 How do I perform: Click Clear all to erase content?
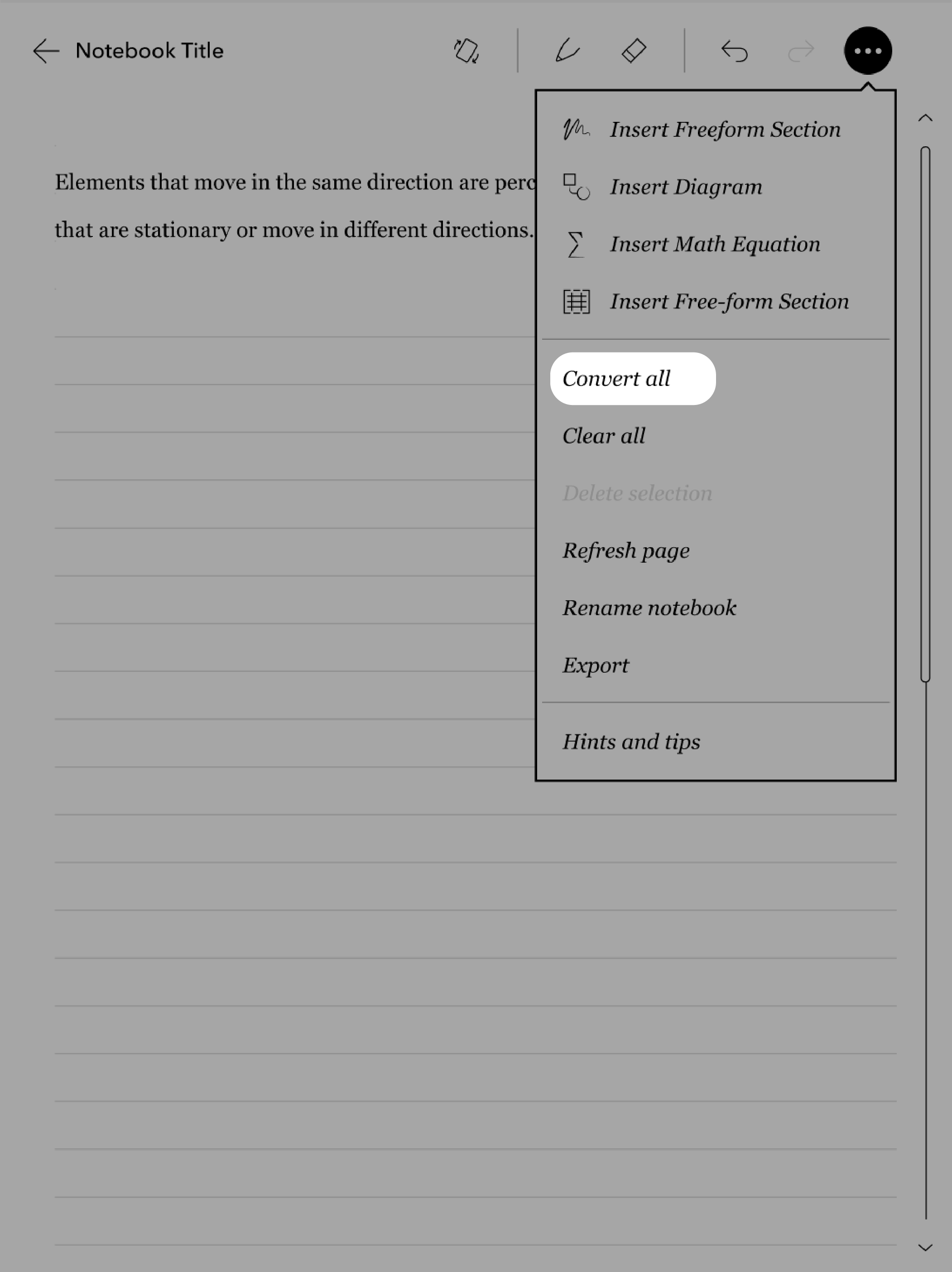(x=604, y=435)
